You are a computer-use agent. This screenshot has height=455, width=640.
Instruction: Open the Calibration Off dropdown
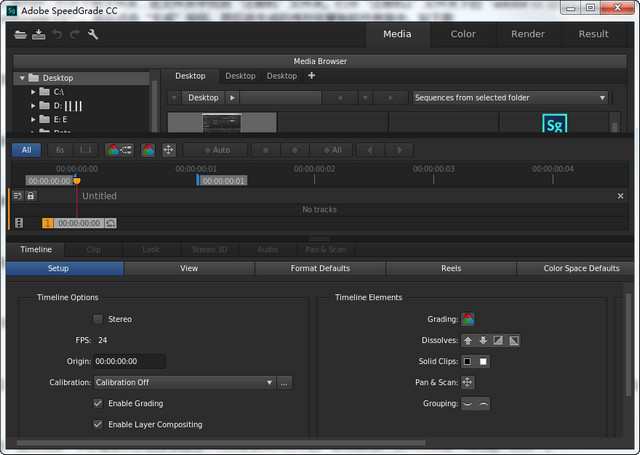tap(185, 382)
